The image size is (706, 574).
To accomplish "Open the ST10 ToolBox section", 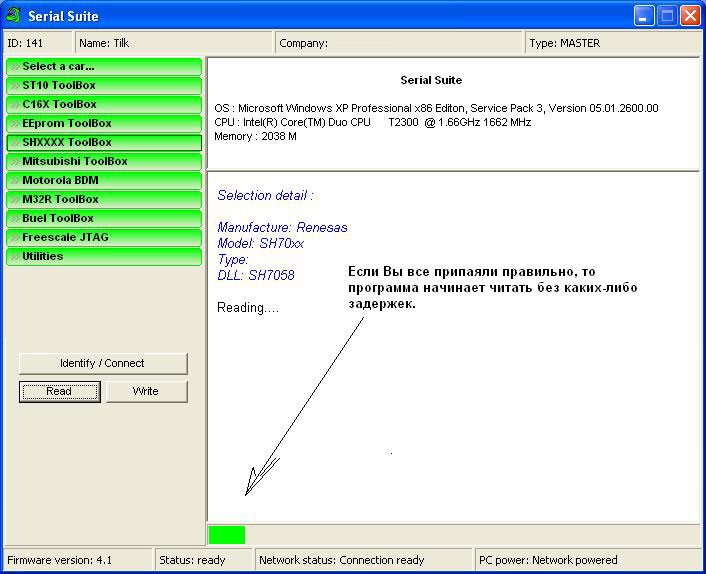I will [x=104, y=85].
